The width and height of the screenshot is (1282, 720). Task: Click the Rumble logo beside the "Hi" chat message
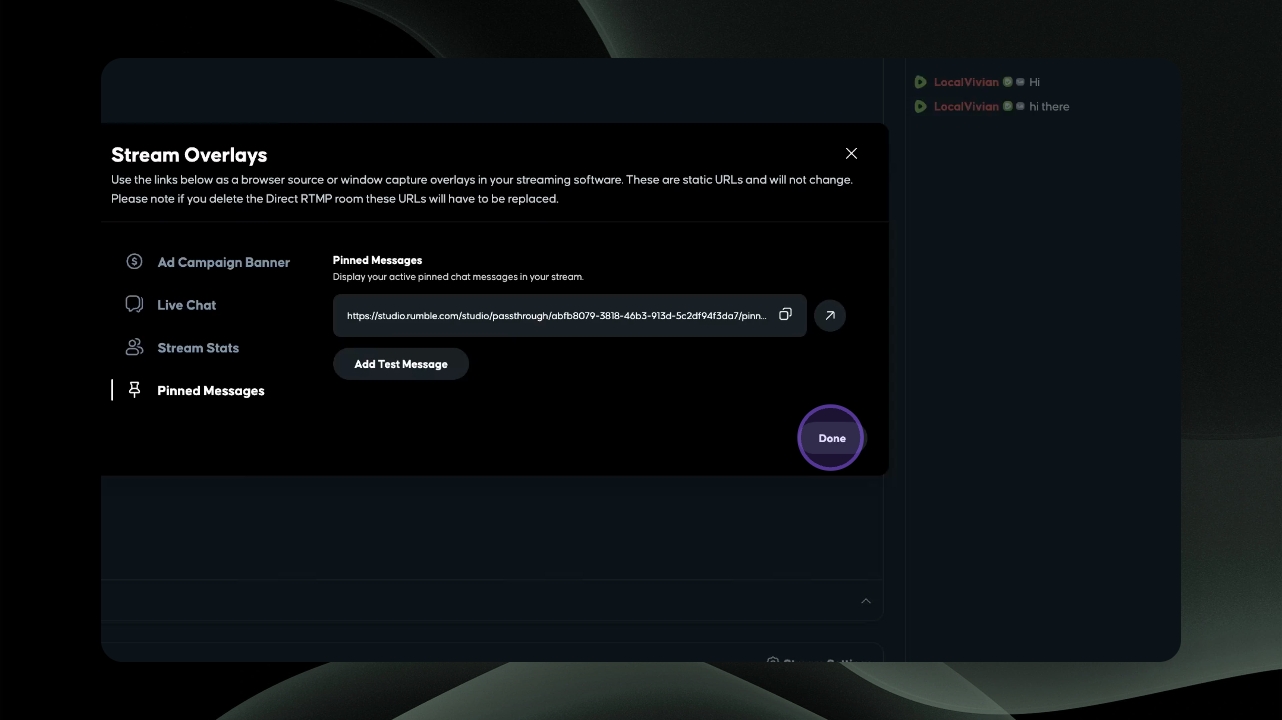point(920,82)
